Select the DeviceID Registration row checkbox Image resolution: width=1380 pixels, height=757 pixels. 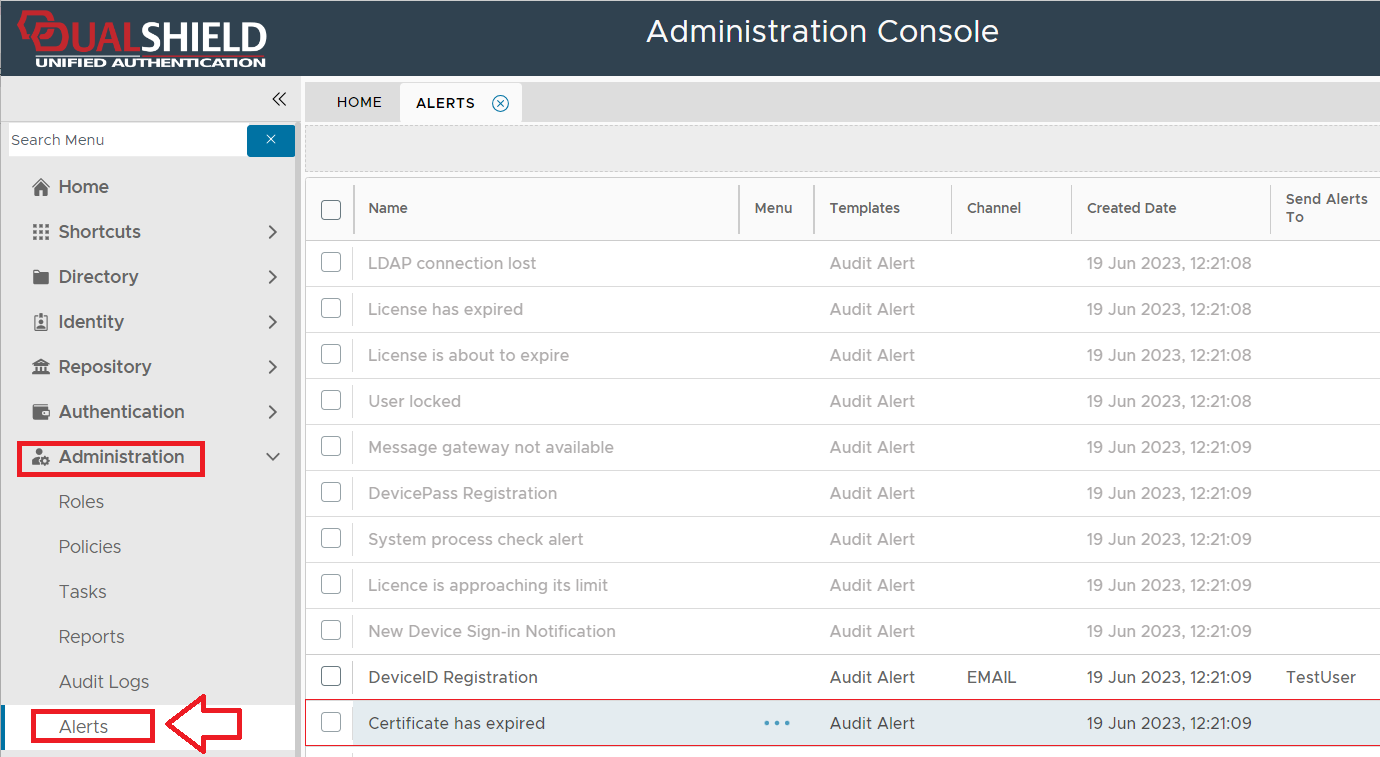[331, 677]
